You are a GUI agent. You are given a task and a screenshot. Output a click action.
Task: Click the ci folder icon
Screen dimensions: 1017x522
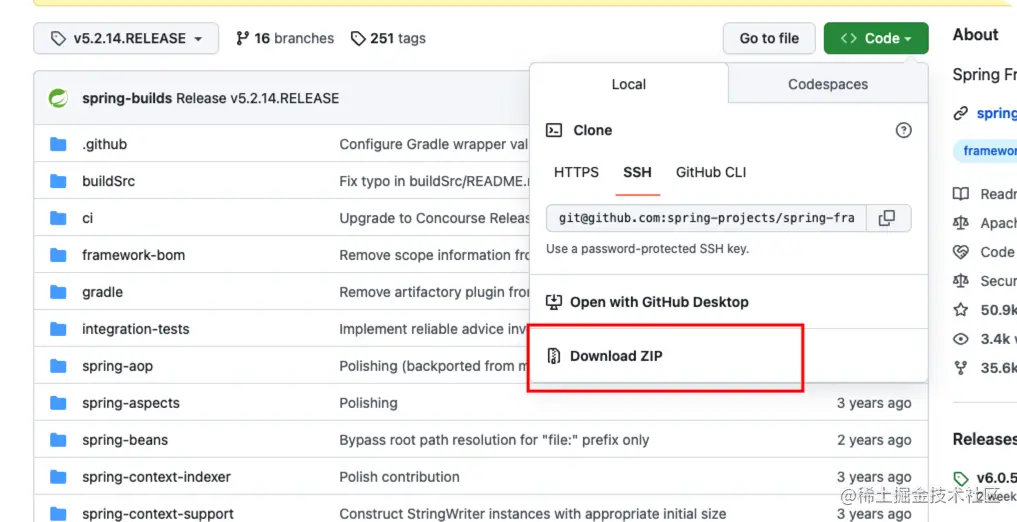coord(58,218)
